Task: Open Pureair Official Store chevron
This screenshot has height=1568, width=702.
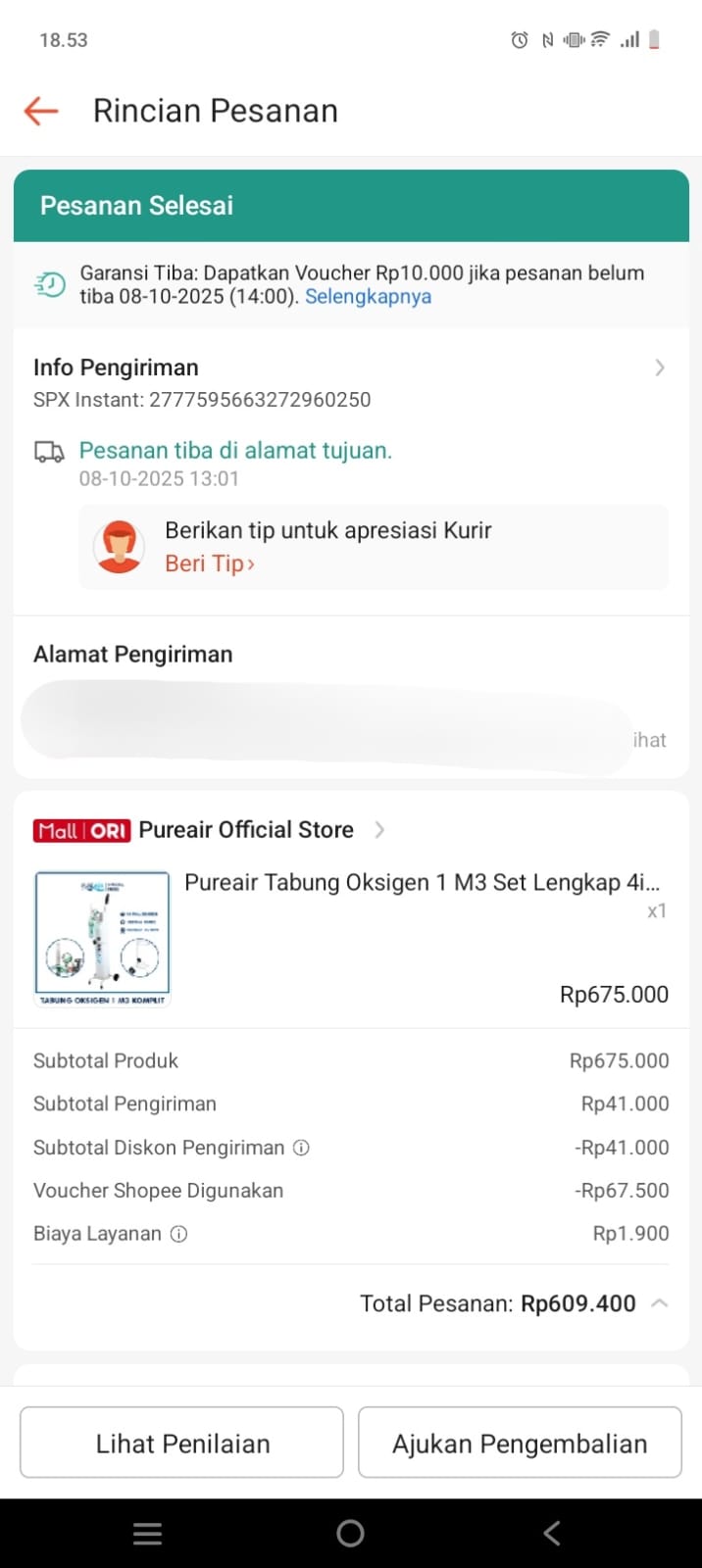Action: pos(379,830)
